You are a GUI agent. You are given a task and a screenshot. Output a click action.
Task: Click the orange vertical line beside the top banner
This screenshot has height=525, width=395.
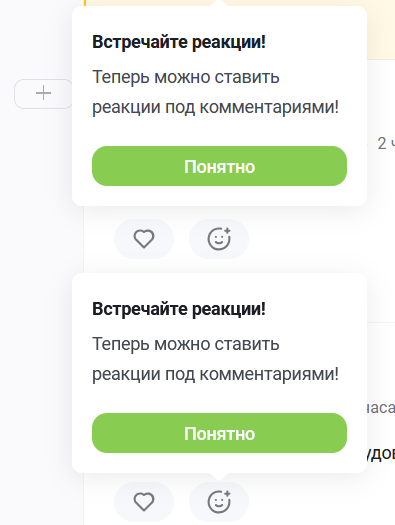click(x=85, y=3)
